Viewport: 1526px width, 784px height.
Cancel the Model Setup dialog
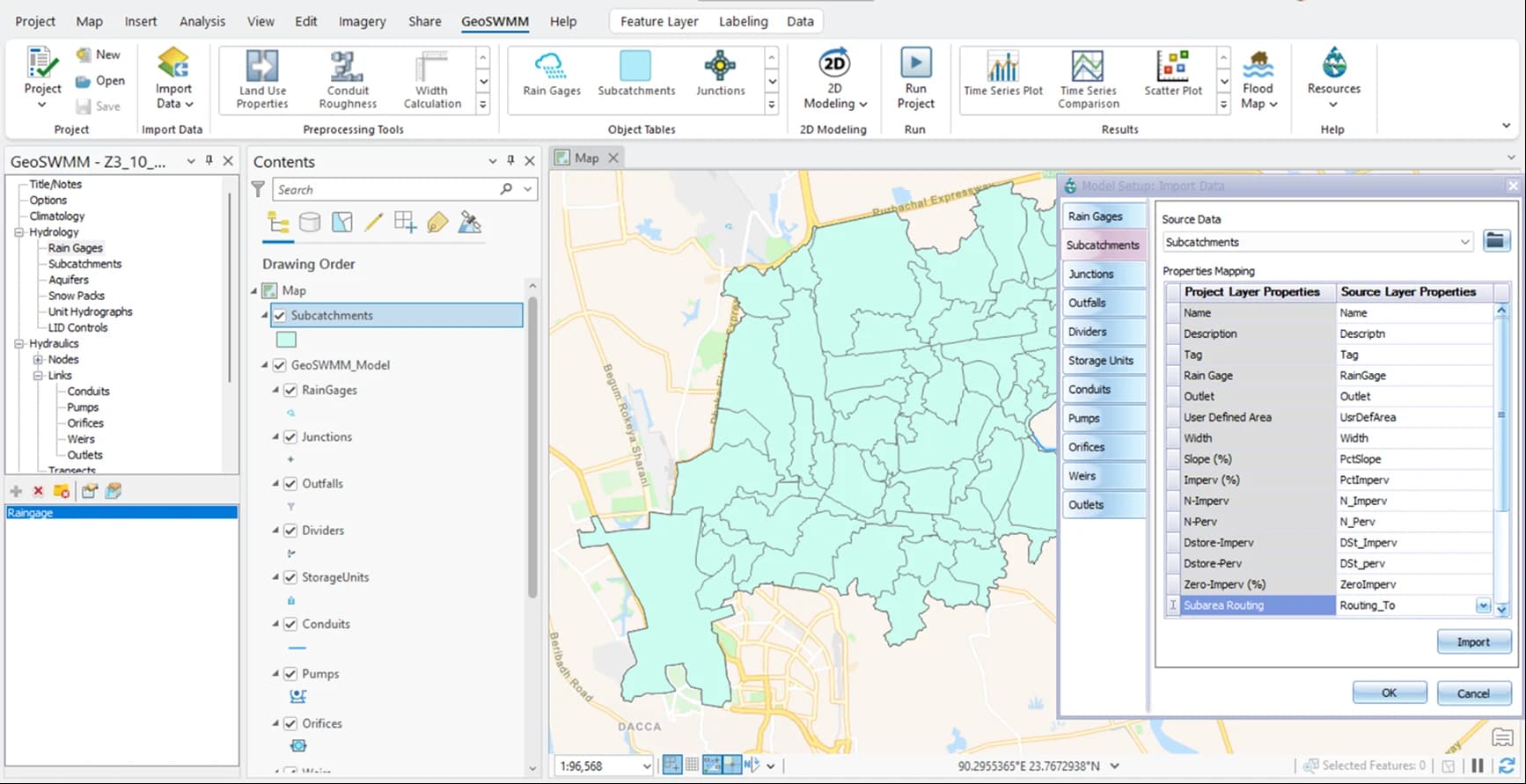1473,693
